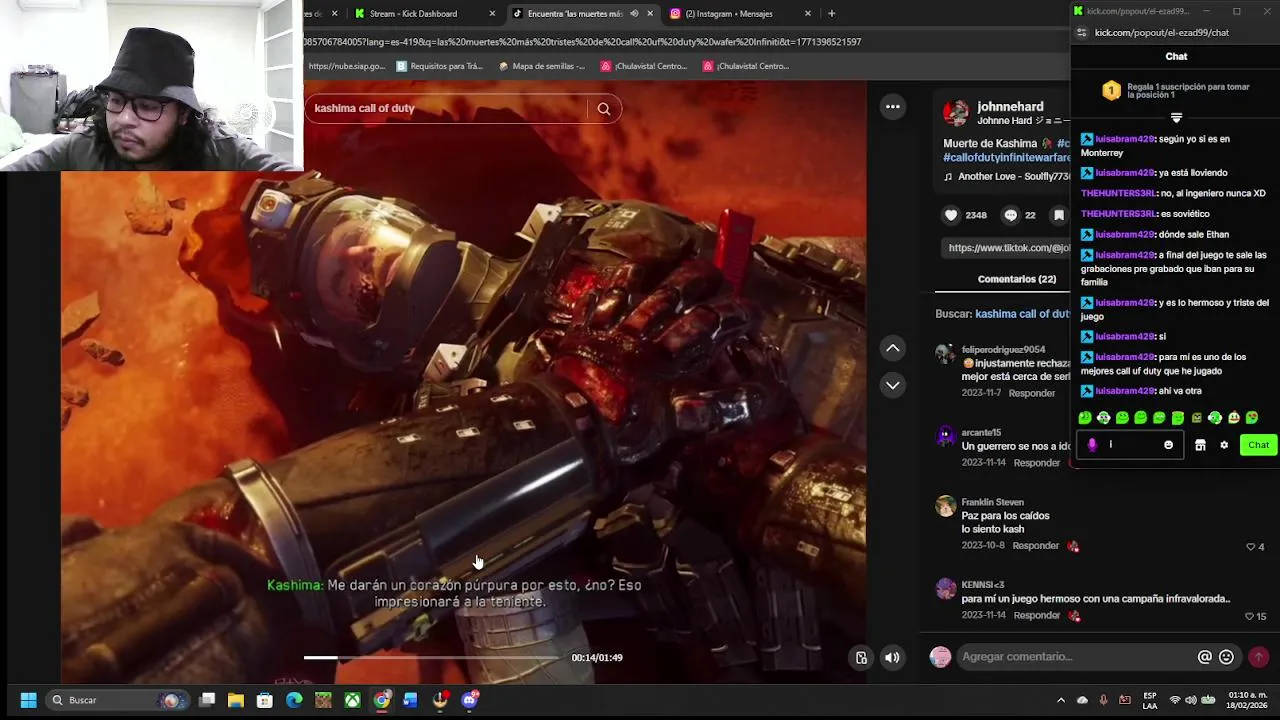Image resolution: width=1280 pixels, height=720 pixels.
Task: Open emoji picker in TikTok comment box
Action: click(x=1227, y=657)
